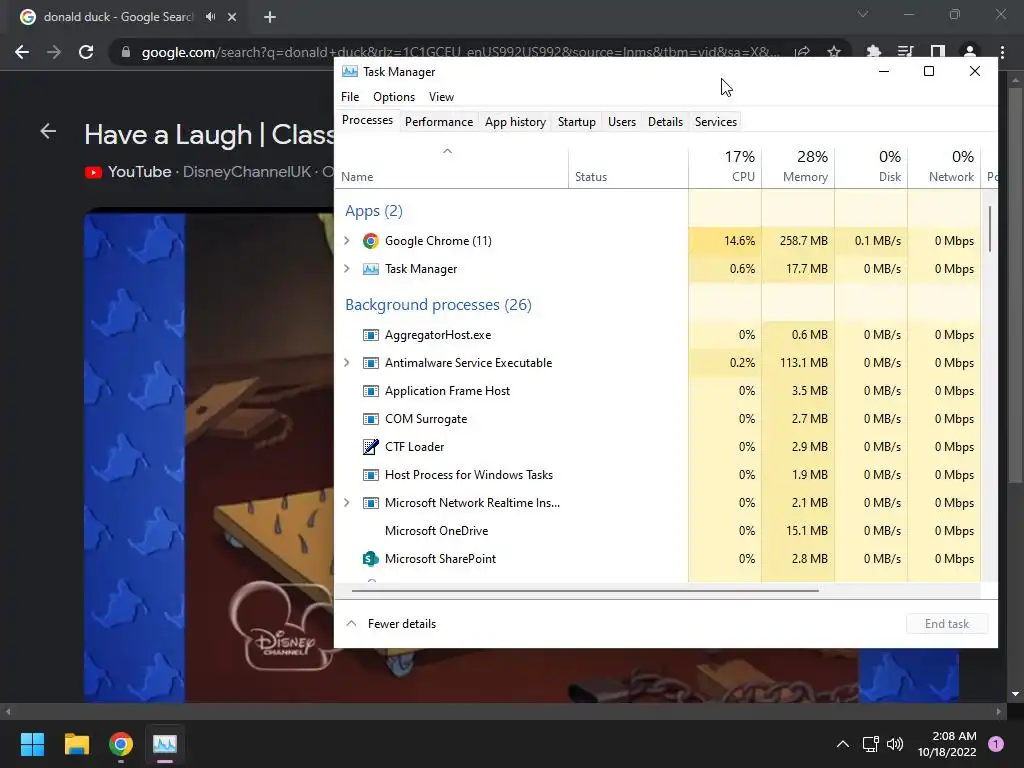This screenshot has height=768, width=1024.
Task: Switch to the Performance tab
Action: tap(439, 121)
